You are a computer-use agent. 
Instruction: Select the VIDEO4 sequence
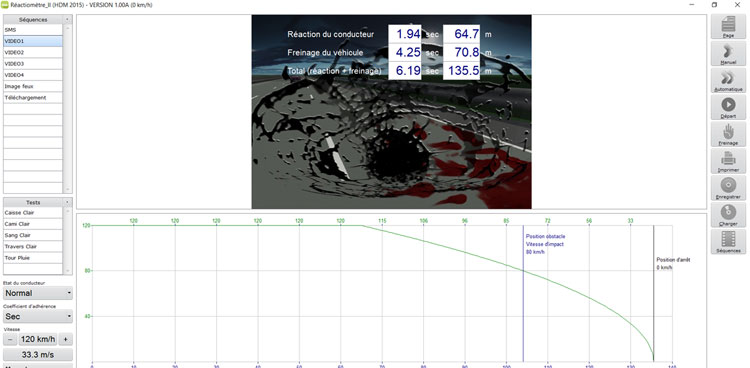click(33, 75)
